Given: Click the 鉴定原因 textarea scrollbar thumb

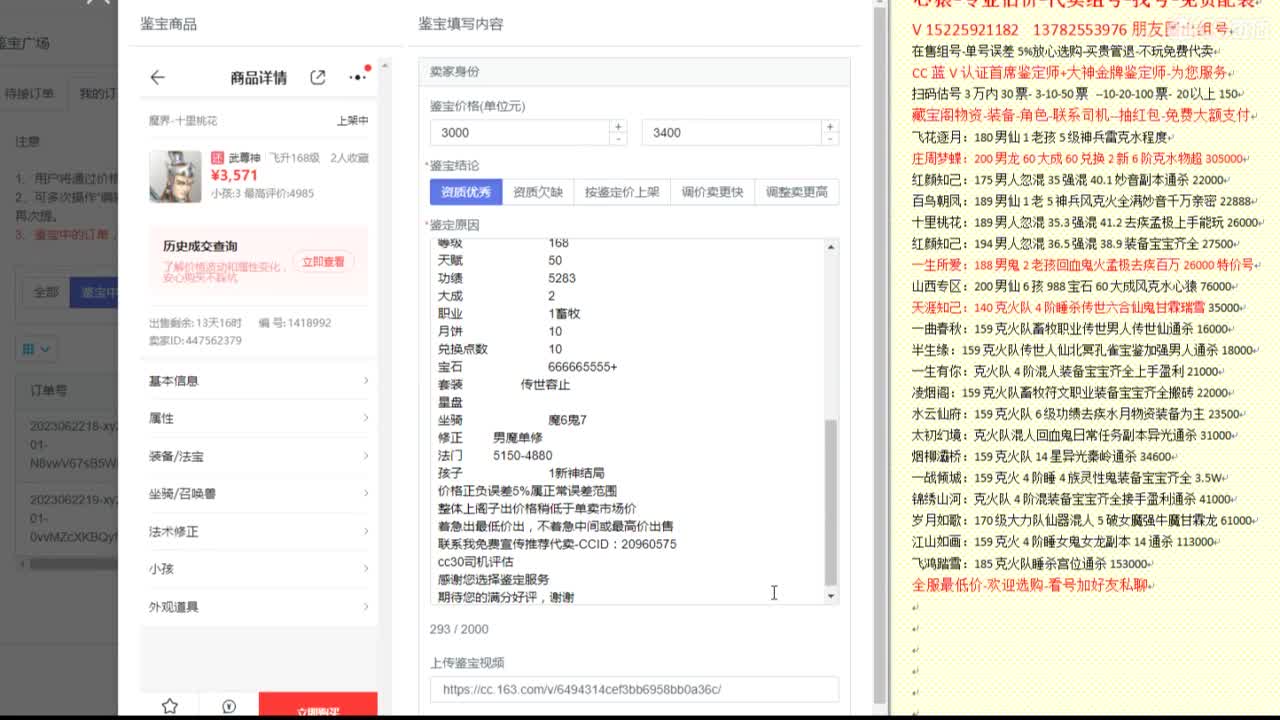Looking at the screenshot, I should click(x=831, y=502).
